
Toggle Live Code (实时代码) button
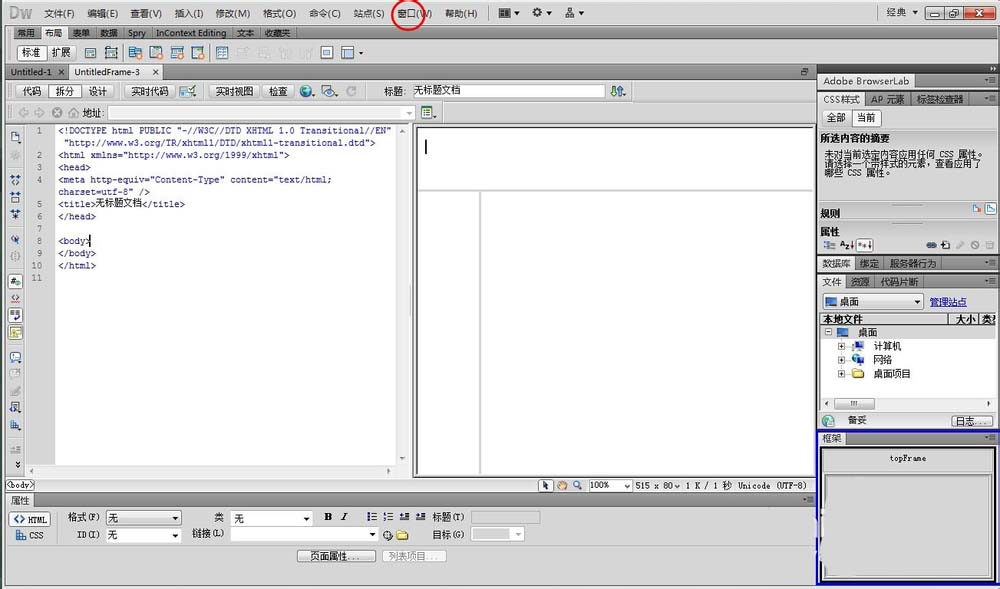click(149, 91)
